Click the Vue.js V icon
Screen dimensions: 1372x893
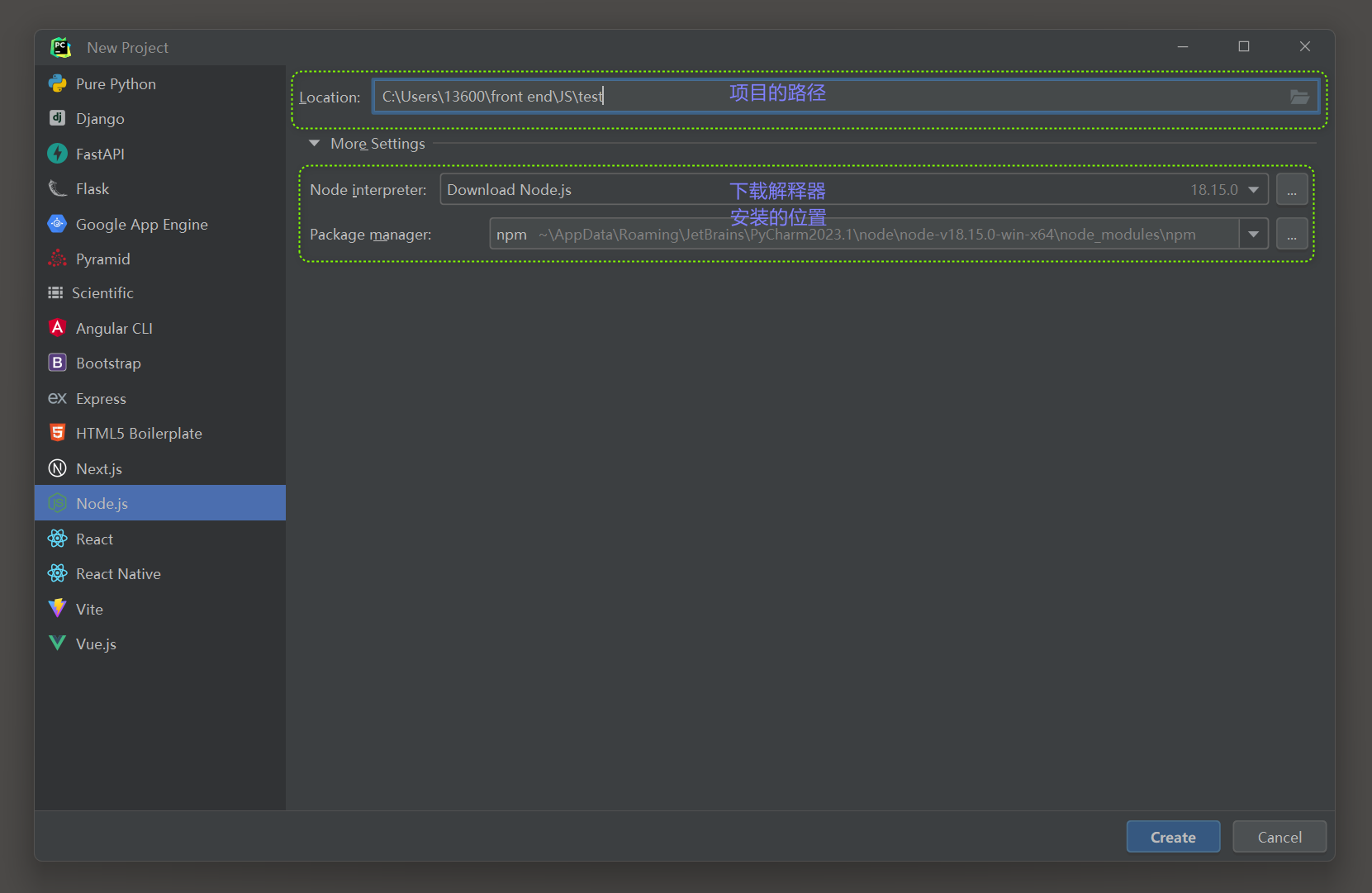point(57,644)
